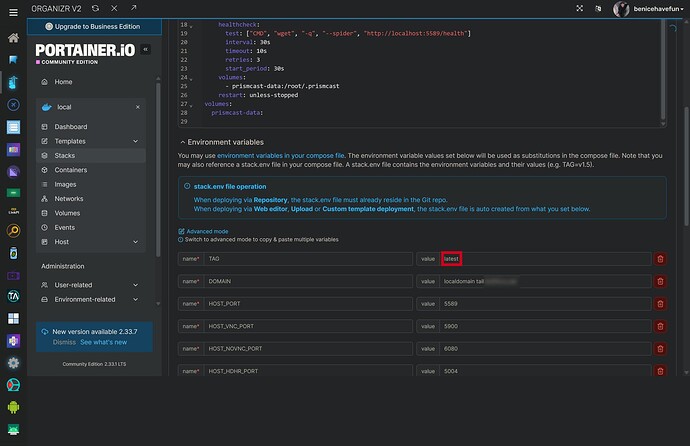Go to Volumes in the sidebar

tap(68, 213)
